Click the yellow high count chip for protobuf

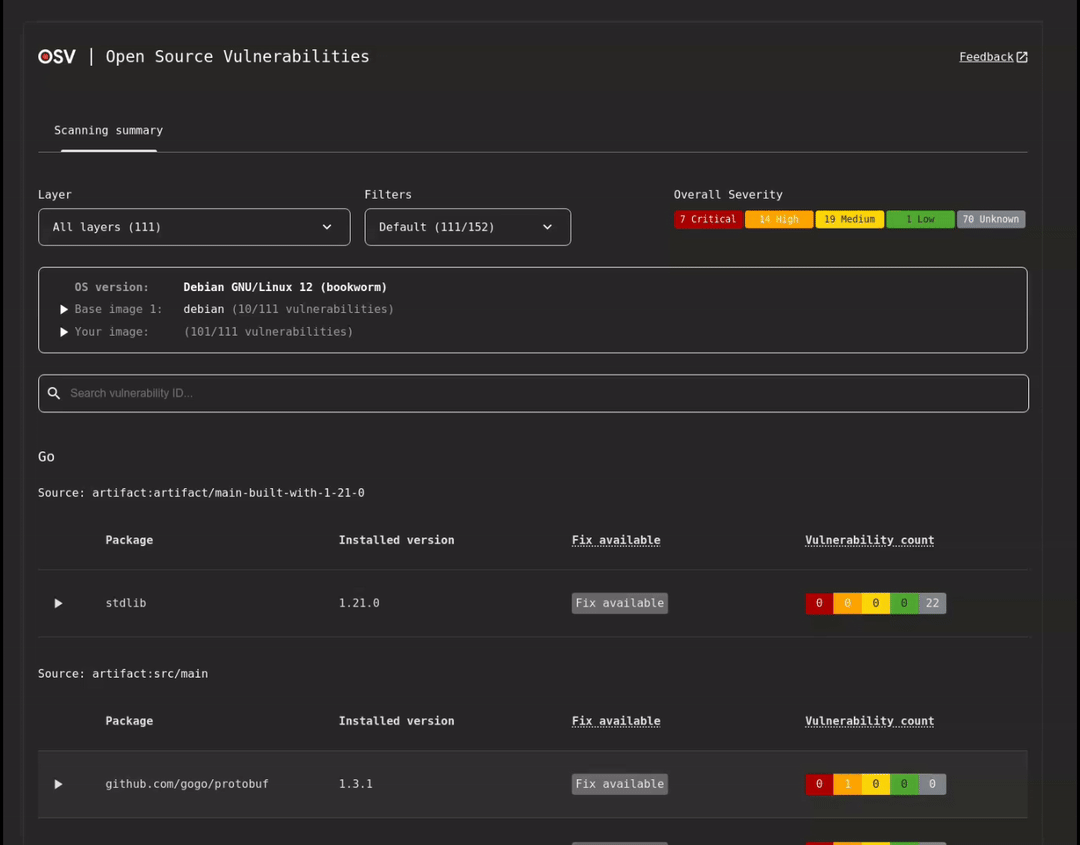tap(847, 783)
